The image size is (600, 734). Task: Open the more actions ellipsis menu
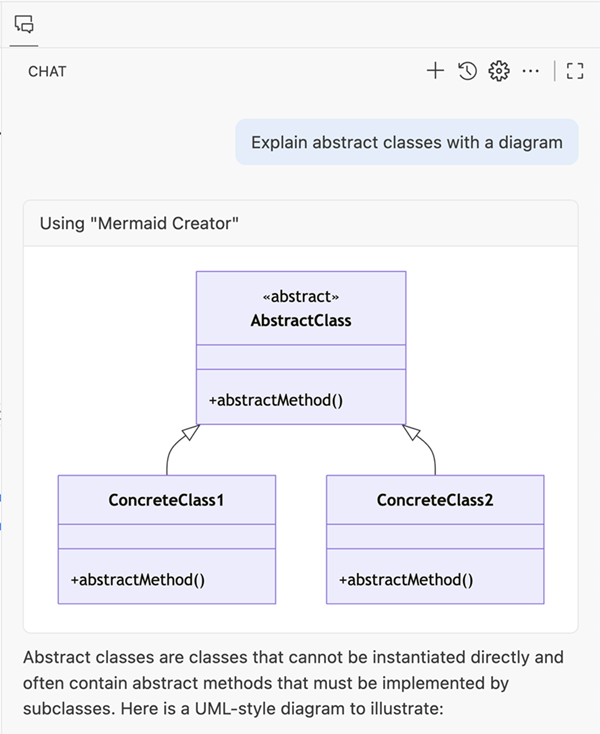[531, 71]
